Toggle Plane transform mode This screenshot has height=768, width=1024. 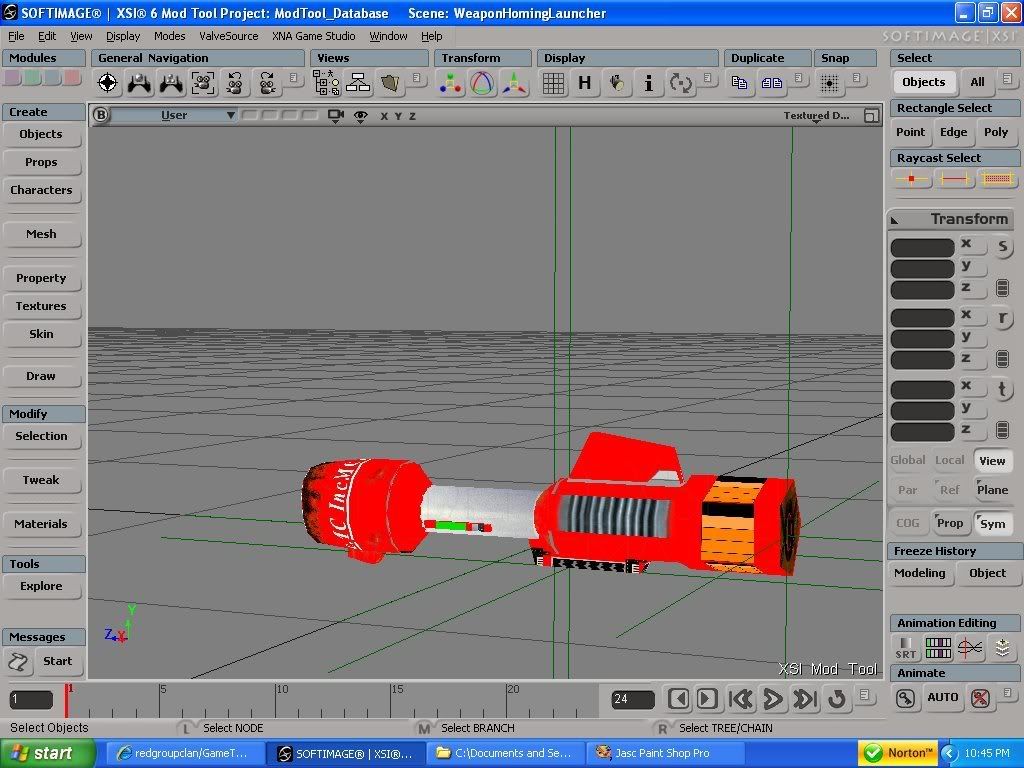pos(992,490)
